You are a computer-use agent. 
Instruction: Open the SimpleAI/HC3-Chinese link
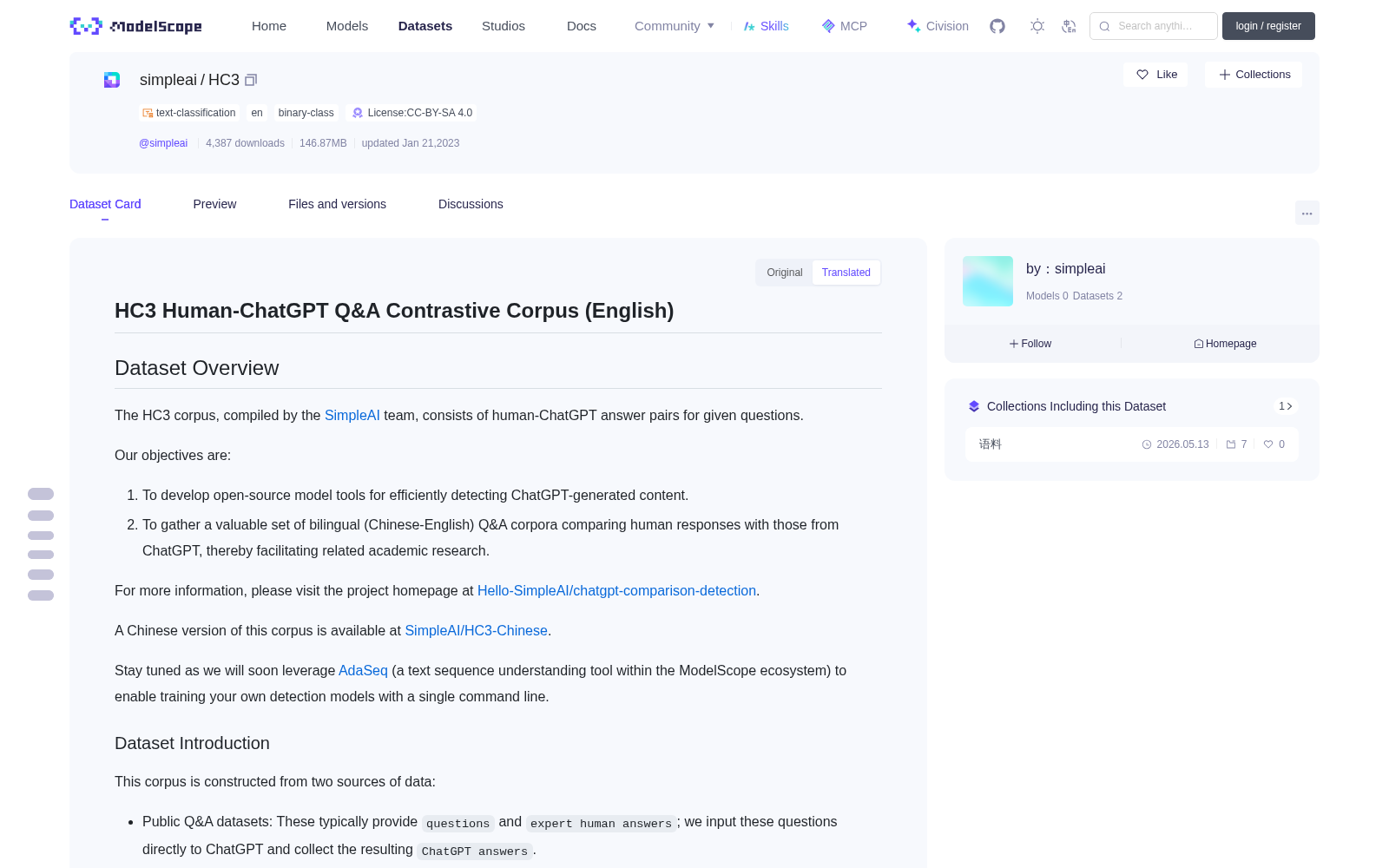coord(476,631)
